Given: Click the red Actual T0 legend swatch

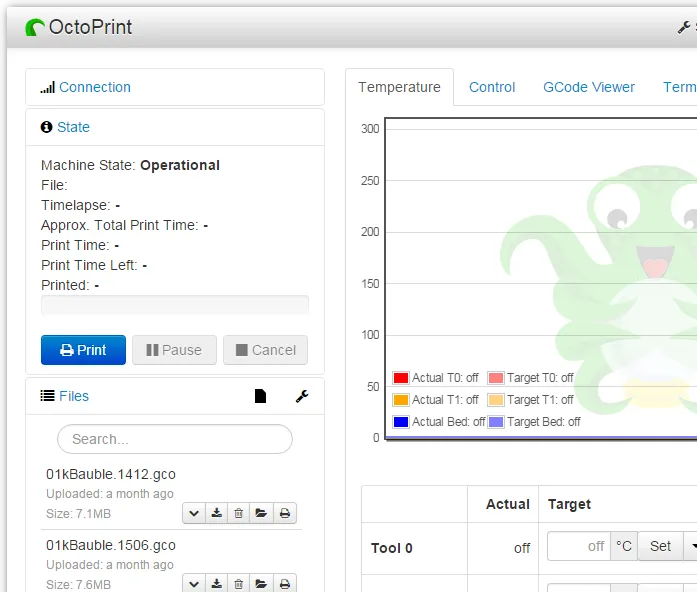Looking at the screenshot, I should [401, 378].
